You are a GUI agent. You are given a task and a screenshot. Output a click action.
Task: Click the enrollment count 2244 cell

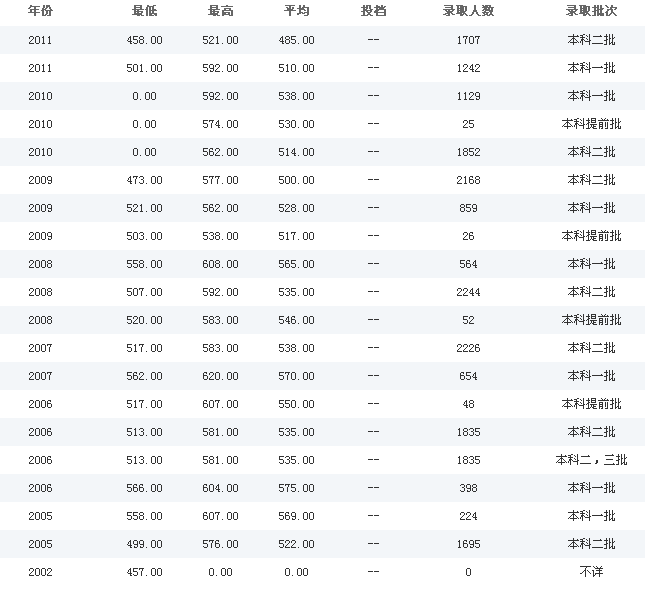click(x=468, y=292)
